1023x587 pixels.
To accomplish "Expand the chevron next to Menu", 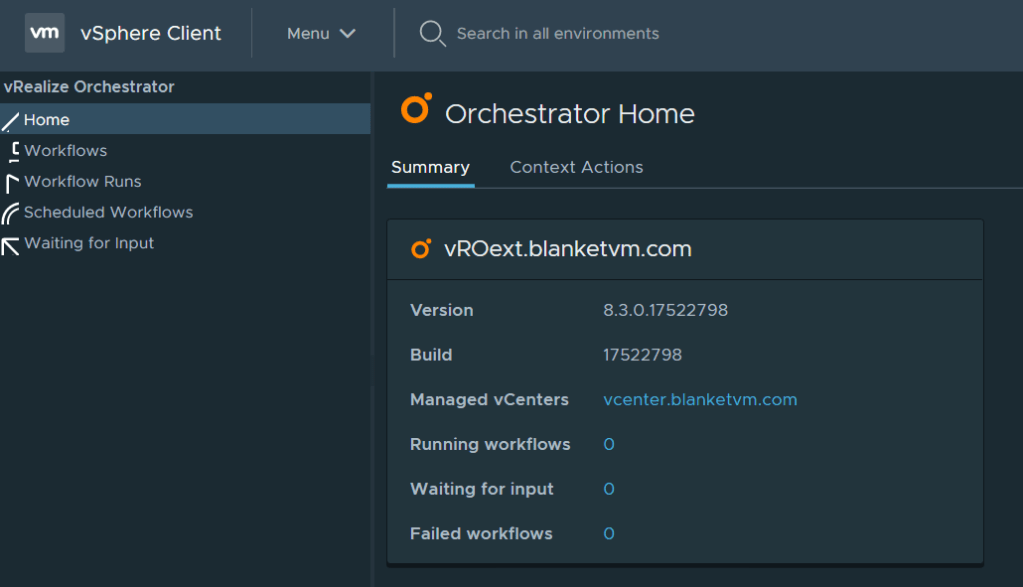I will [x=346, y=33].
